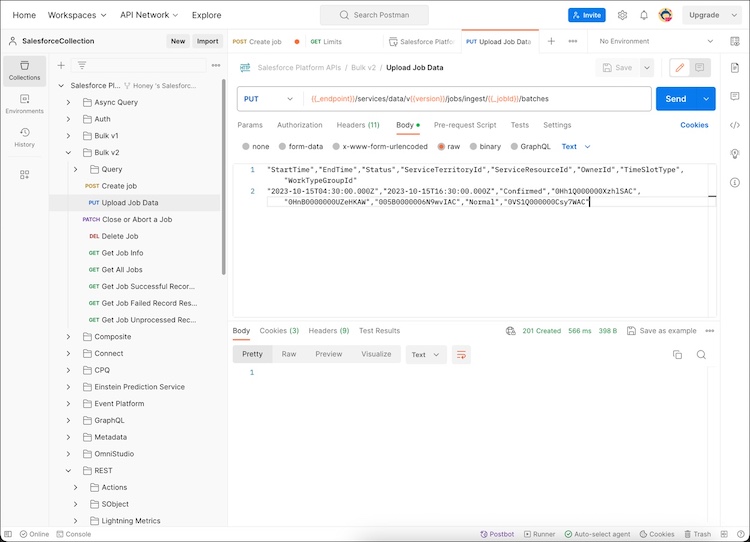Open the response Text format dropdown
This screenshot has width=750, height=542.
426,354
